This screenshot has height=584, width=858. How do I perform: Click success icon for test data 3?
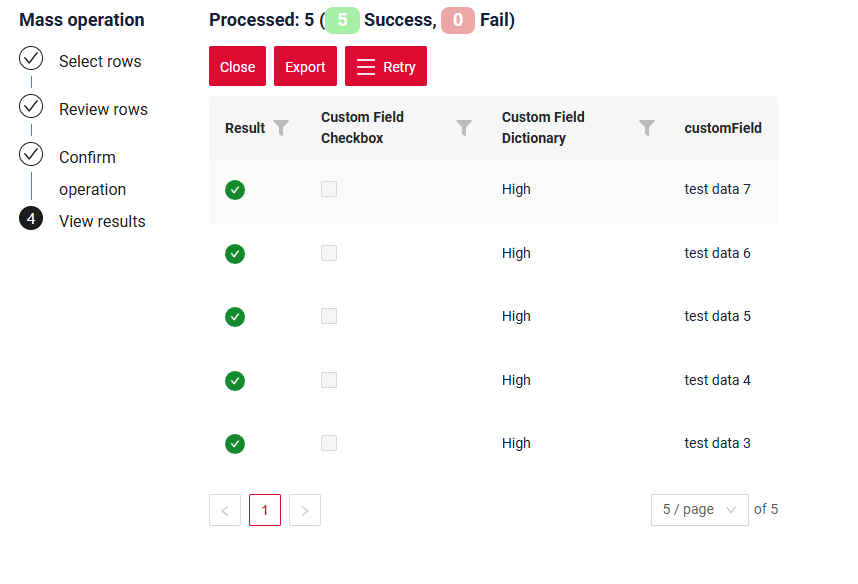[x=235, y=444]
